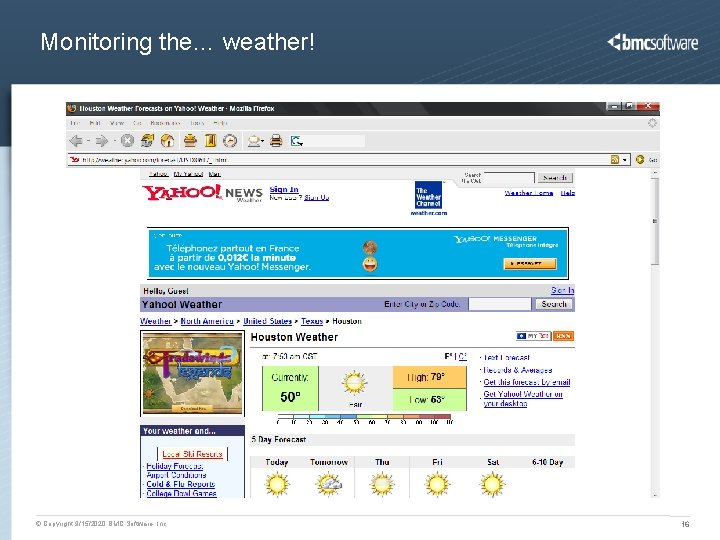Open the Help menu in Firefox
The width and height of the screenshot is (720, 540).
tap(220, 123)
